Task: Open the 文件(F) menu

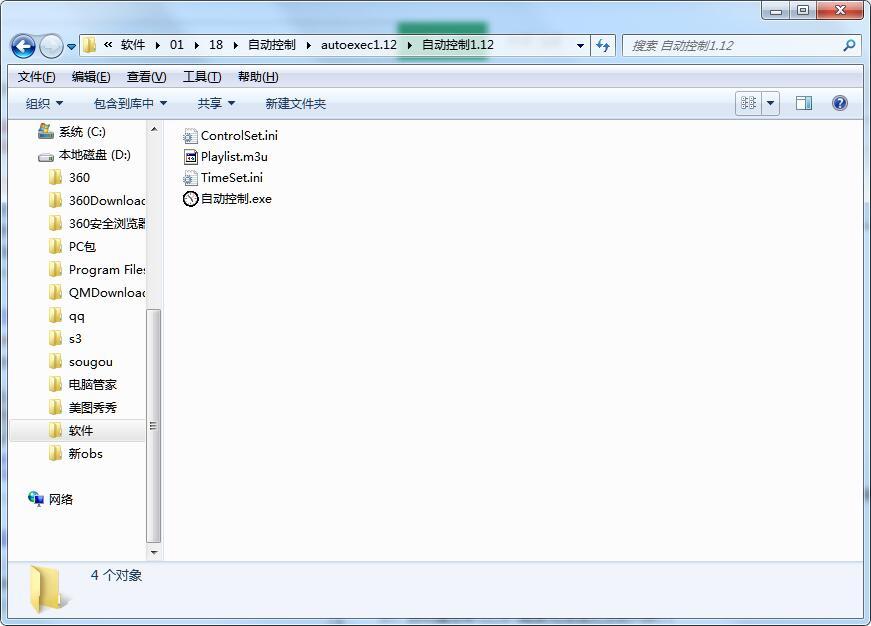Action: [x=36, y=77]
